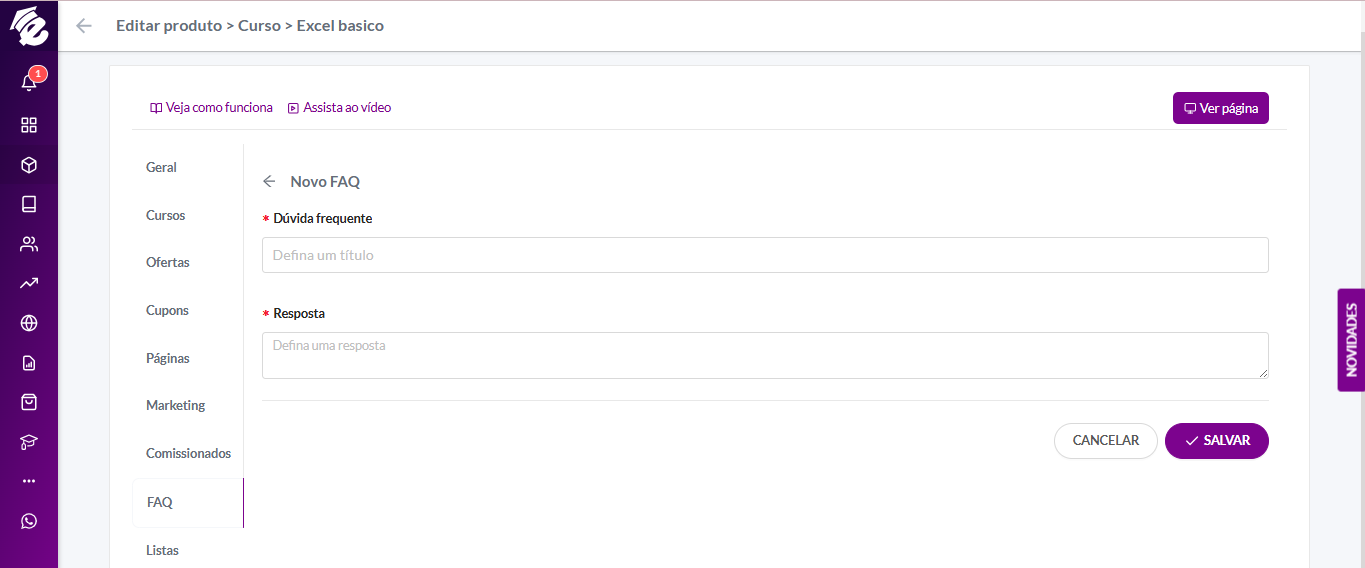Select the Comissionados tab
The height and width of the screenshot is (568, 1365).
point(188,453)
